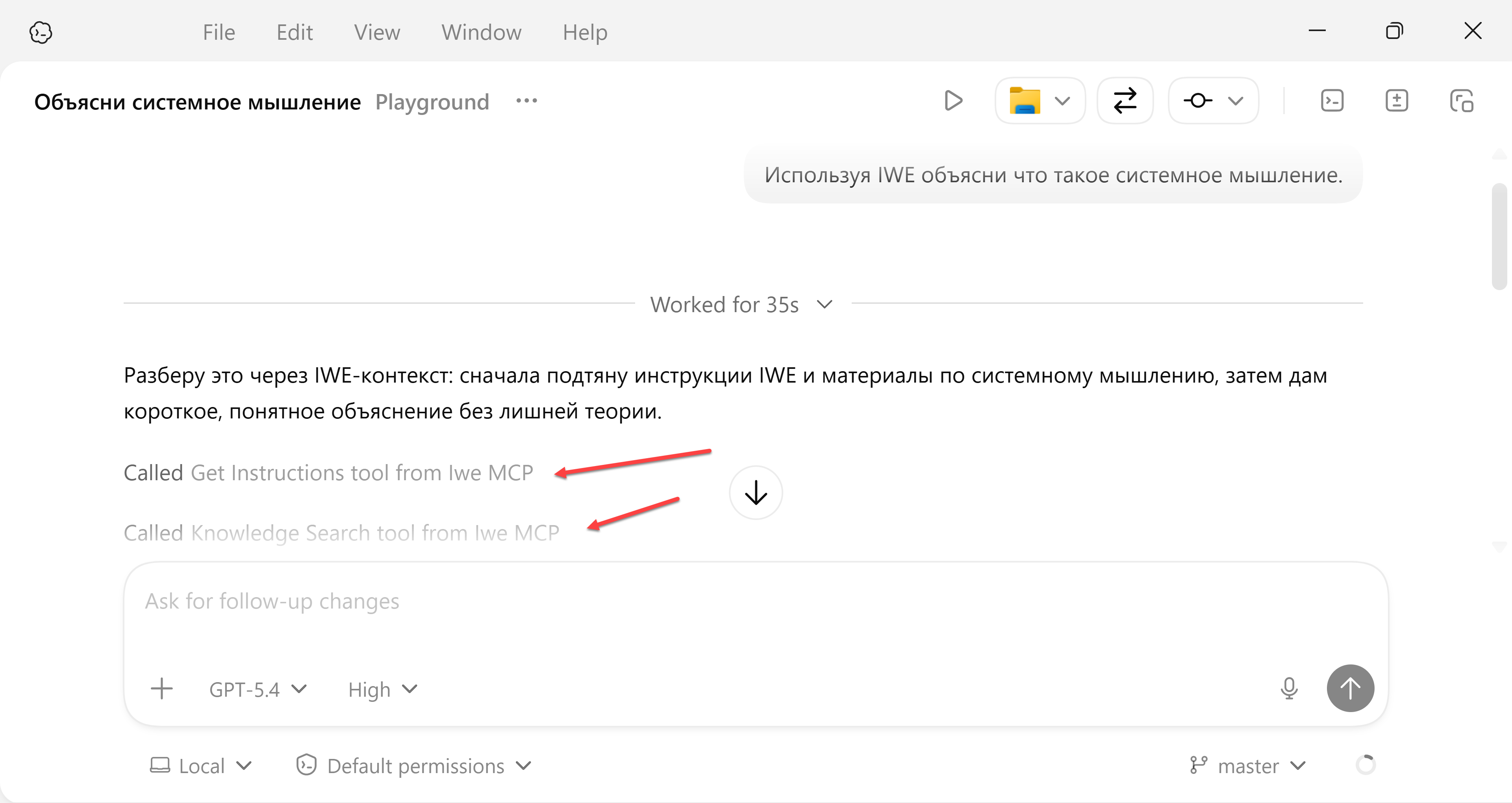1512x803 pixels.
Task: Open the git commit icon dropdown
Action: (1213, 101)
